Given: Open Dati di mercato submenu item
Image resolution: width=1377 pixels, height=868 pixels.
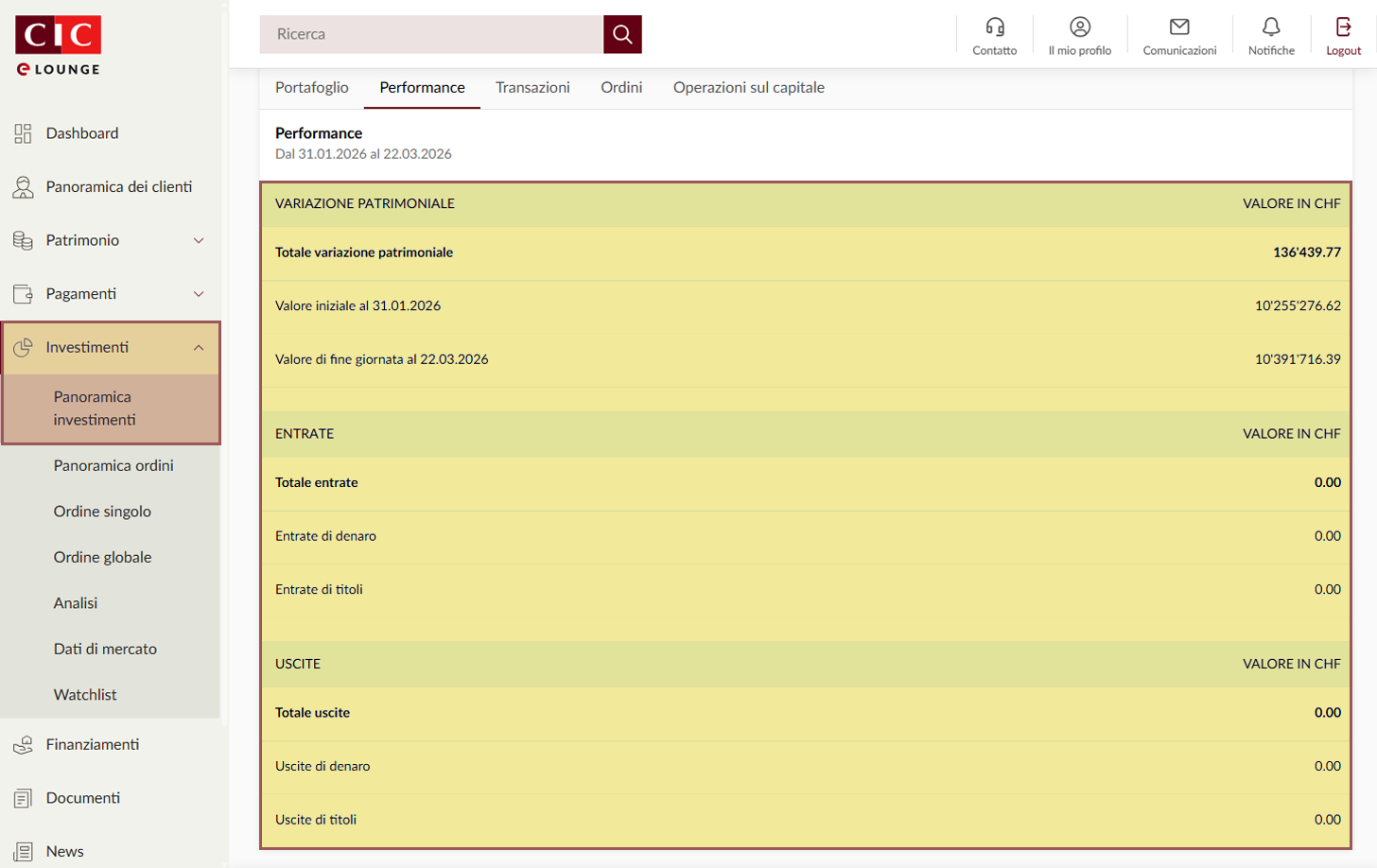Looking at the screenshot, I should pyautogui.click(x=105, y=649).
